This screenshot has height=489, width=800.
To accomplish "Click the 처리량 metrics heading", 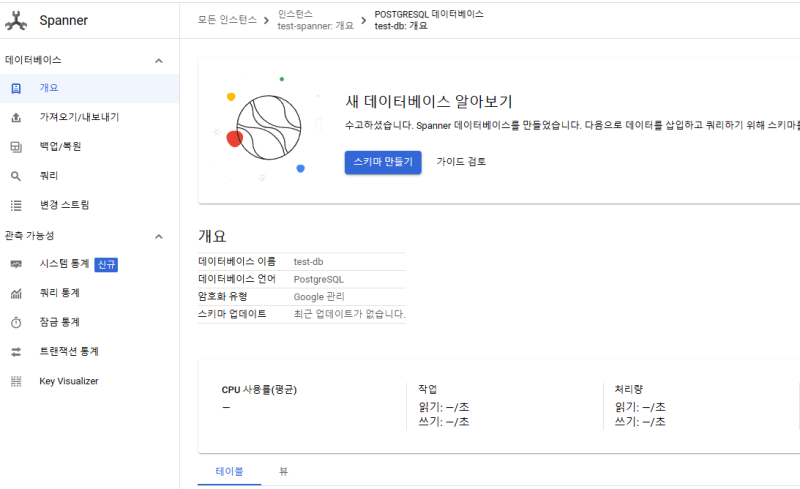I will [x=629, y=389].
